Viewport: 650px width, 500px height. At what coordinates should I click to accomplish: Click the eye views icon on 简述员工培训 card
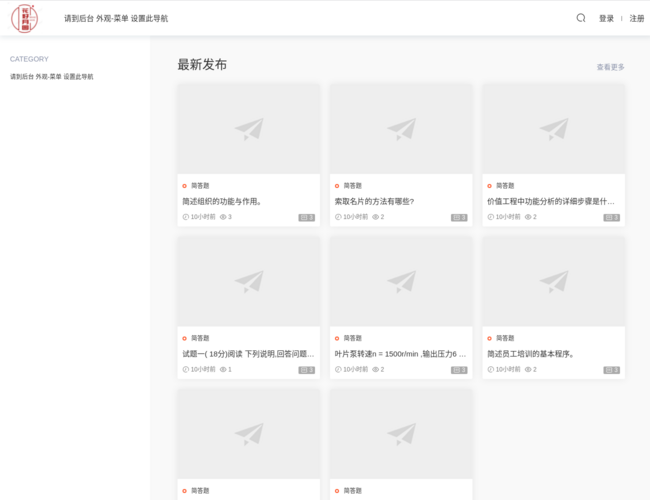point(528,369)
